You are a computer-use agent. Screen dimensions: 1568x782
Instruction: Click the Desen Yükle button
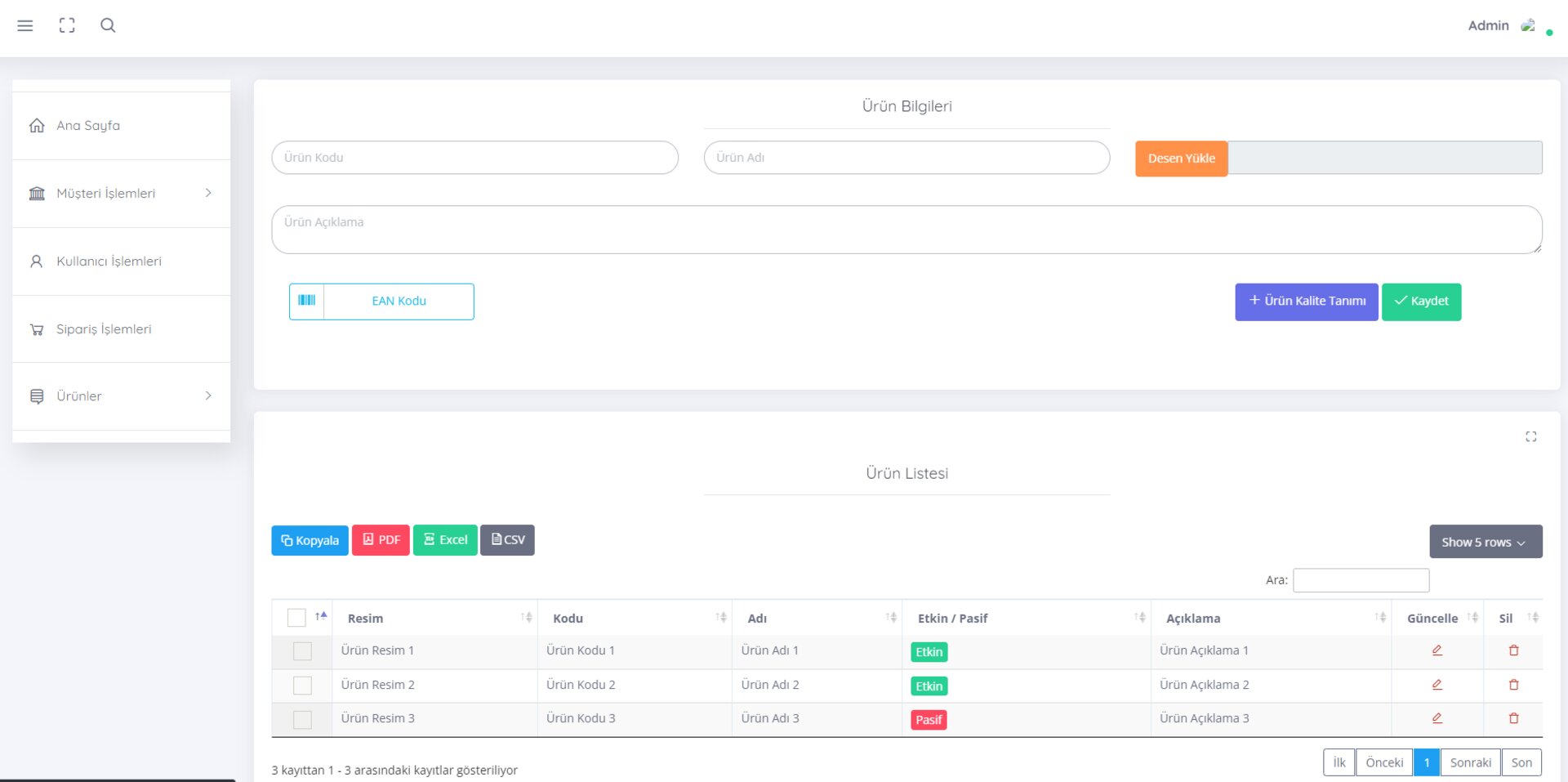pos(1181,159)
